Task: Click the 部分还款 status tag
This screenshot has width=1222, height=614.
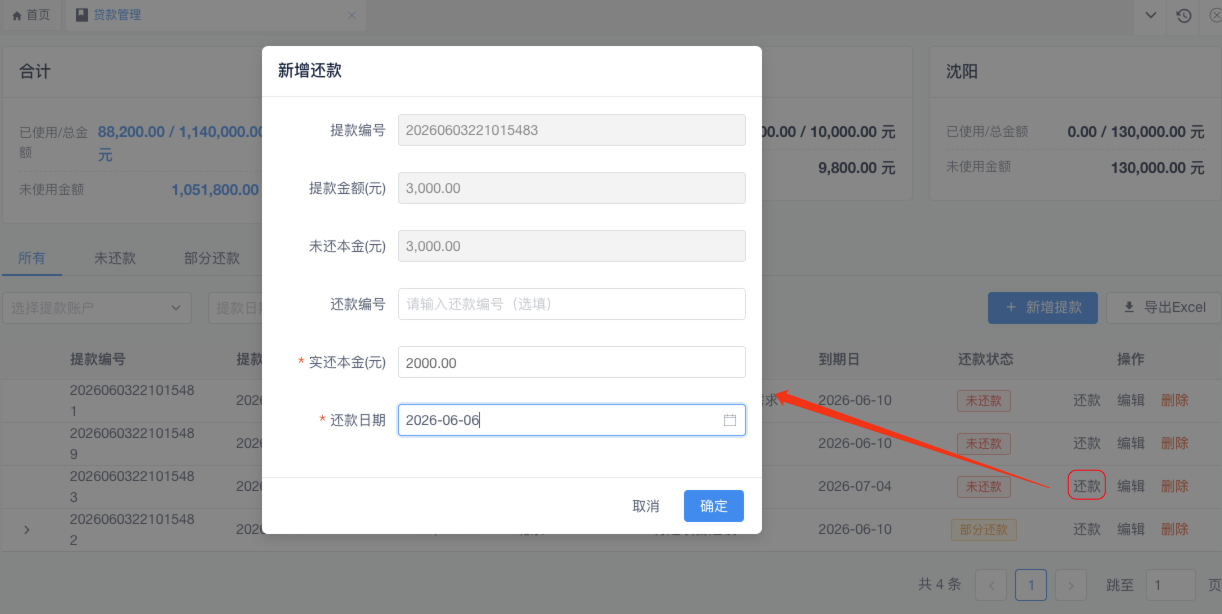Action: [x=984, y=529]
